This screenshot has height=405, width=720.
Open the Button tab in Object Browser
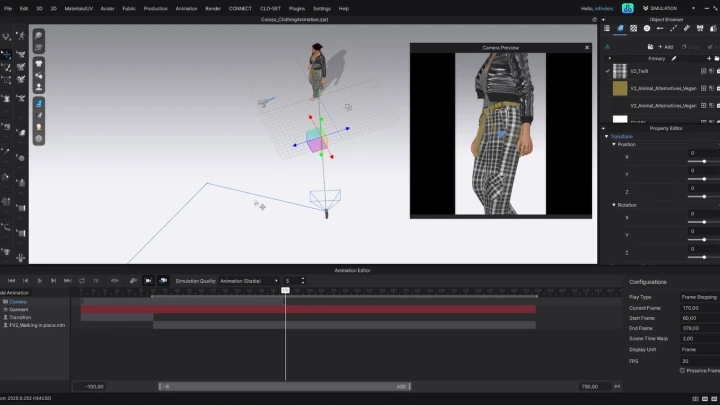click(647, 28)
